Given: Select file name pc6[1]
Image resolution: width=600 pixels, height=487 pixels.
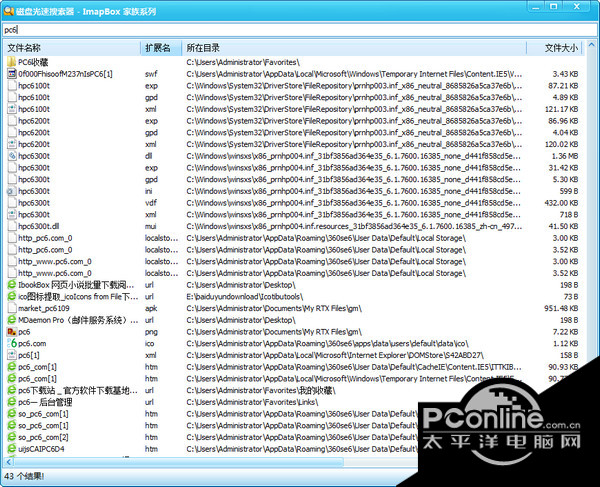Looking at the screenshot, I should (x=29, y=355).
